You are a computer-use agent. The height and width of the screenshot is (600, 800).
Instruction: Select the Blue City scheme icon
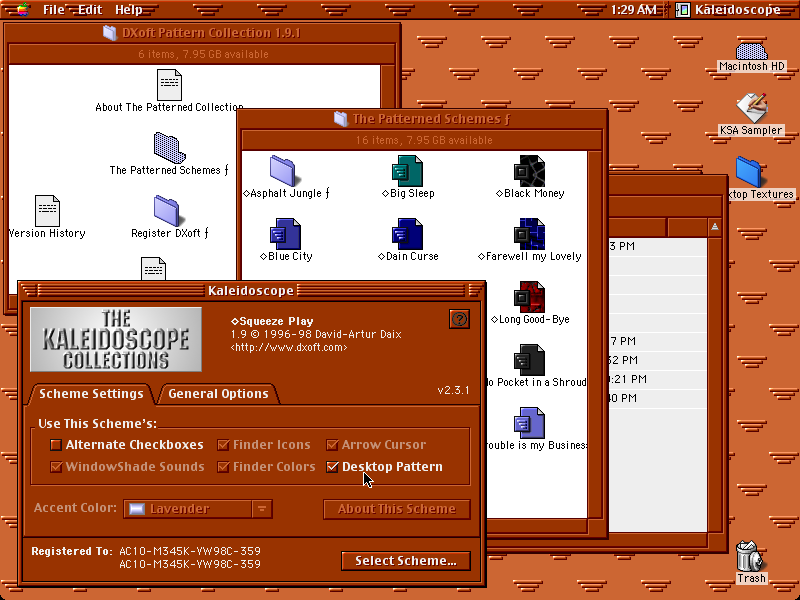click(285, 234)
